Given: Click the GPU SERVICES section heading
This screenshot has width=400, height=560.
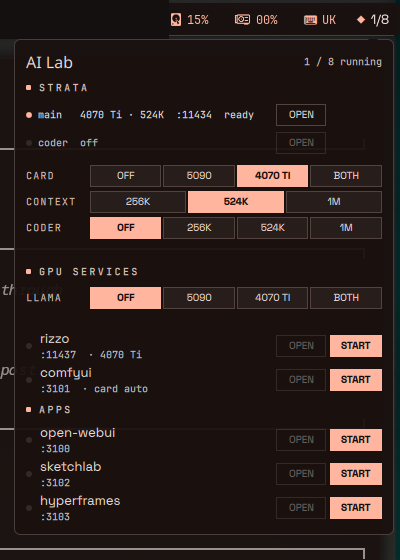Looking at the screenshot, I should (x=88, y=272).
